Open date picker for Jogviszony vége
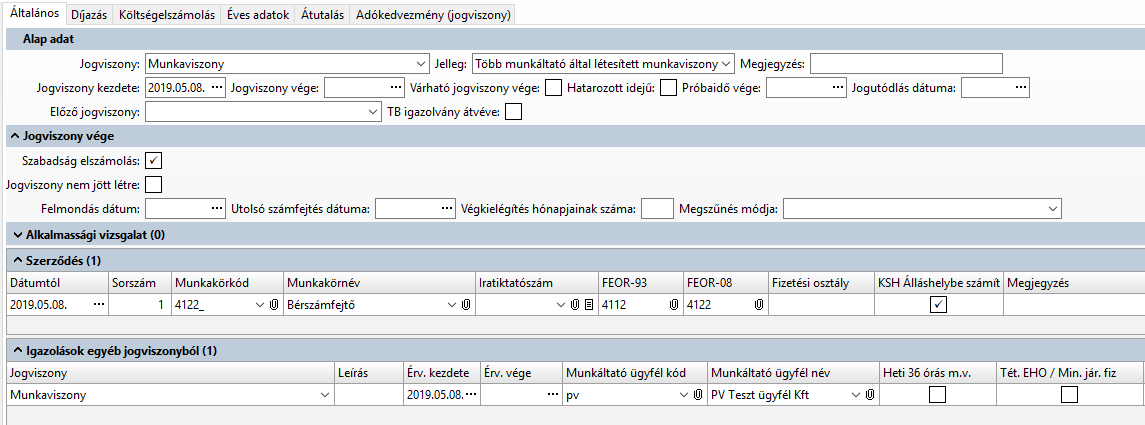The image size is (1145, 425). click(x=396, y=88)
